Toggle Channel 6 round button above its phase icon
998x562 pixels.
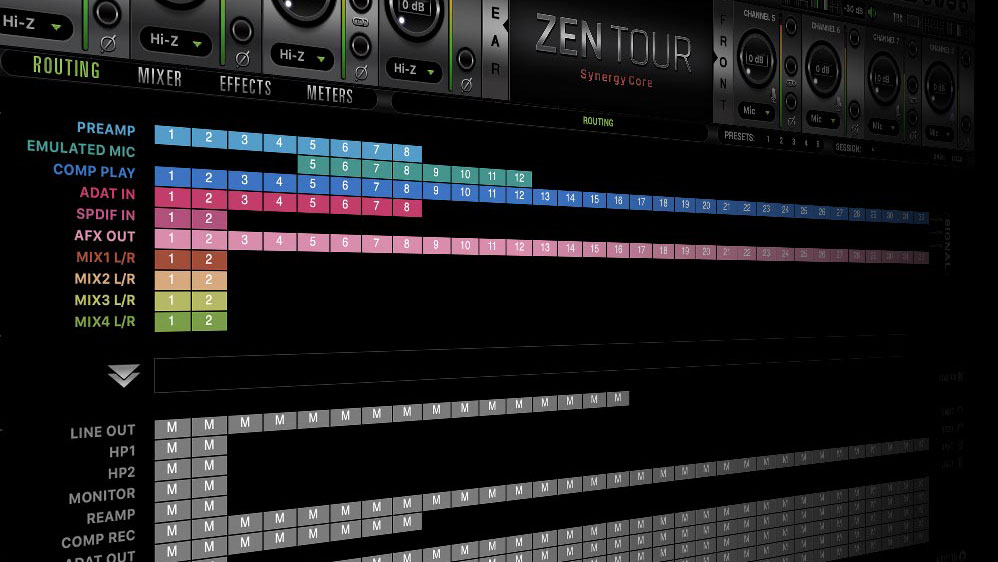[854, 110]
